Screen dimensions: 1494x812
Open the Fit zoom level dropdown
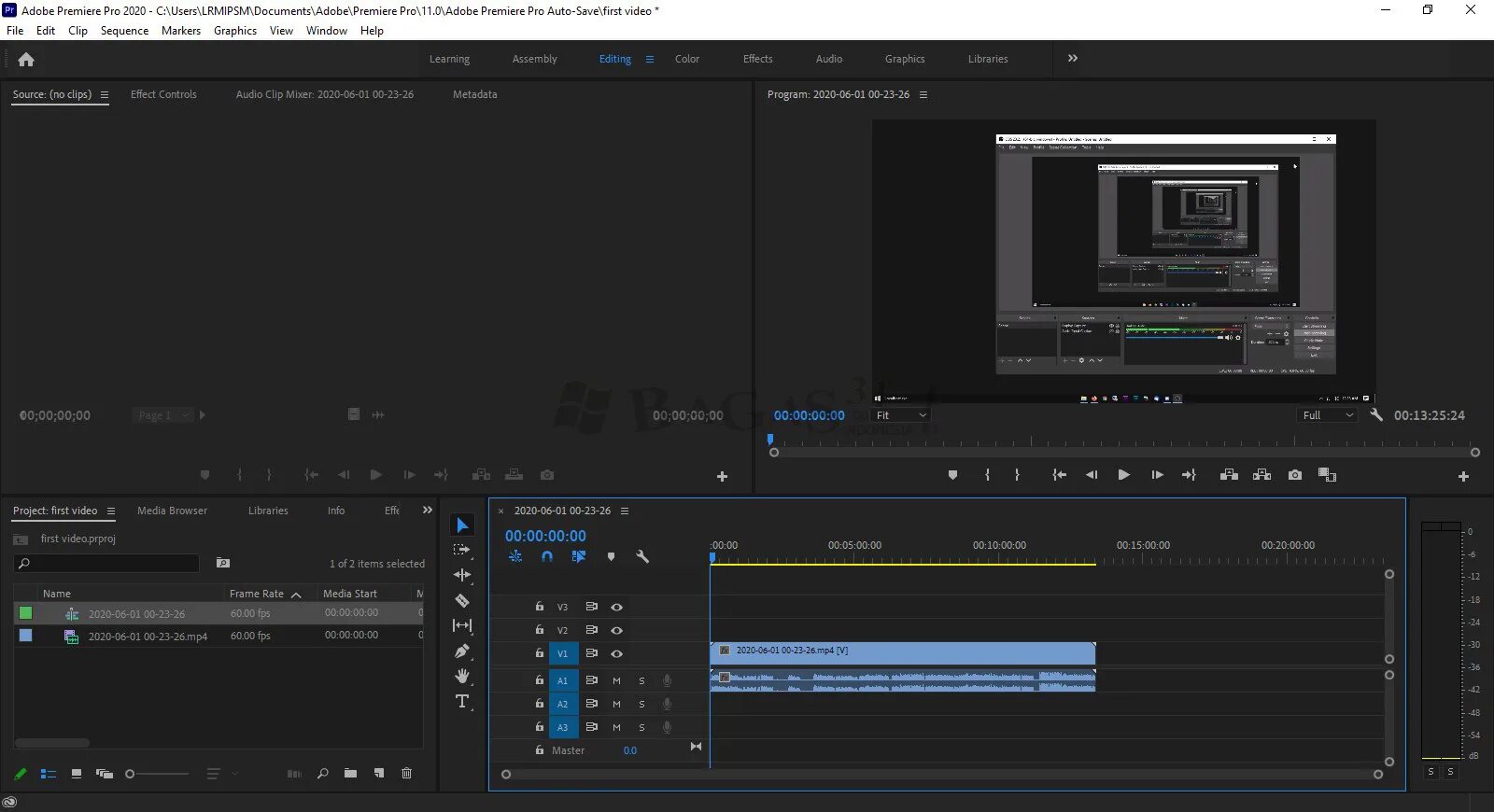click(x=900, y=415)
